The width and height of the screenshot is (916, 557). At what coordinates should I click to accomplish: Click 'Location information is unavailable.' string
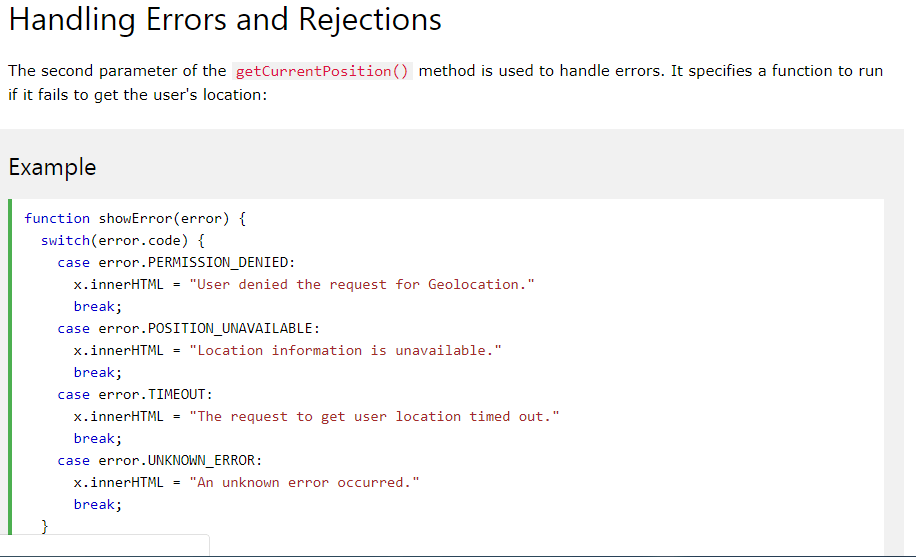[345, 351]
